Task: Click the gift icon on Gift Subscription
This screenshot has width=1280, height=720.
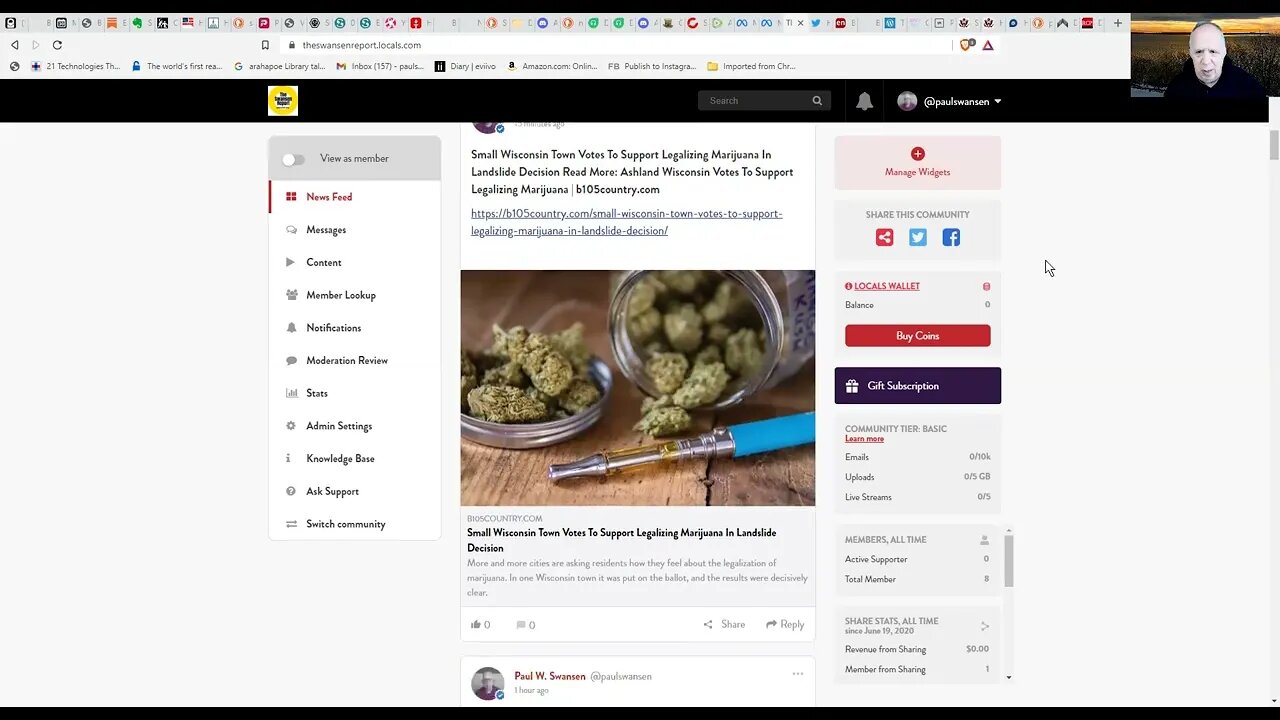Action: tap(852, 386)
